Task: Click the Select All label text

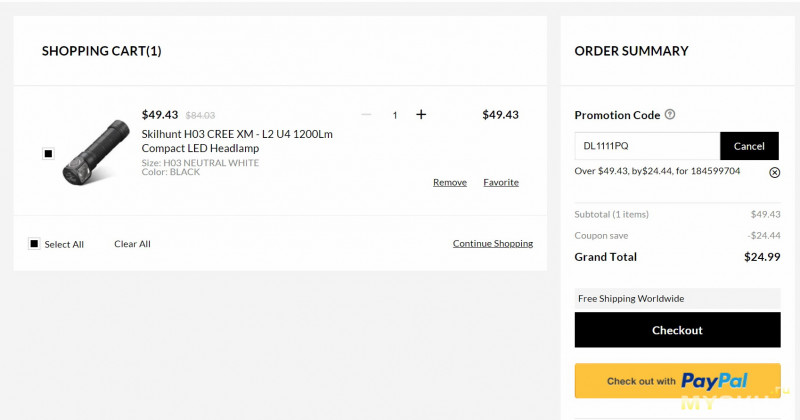Action: [64, 244]
